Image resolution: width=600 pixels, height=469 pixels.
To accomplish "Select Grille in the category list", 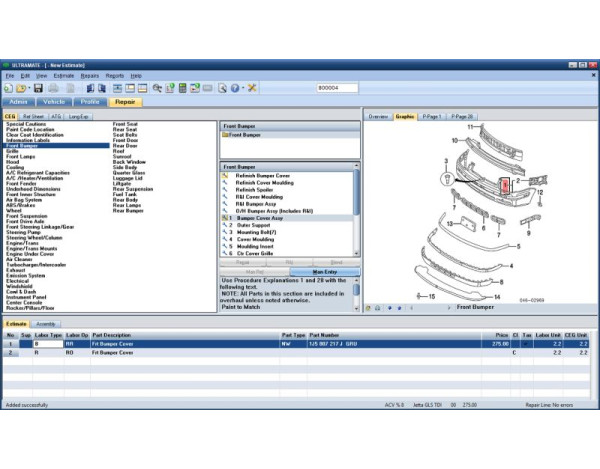I will pyautogui.click(x=13, y=151).
